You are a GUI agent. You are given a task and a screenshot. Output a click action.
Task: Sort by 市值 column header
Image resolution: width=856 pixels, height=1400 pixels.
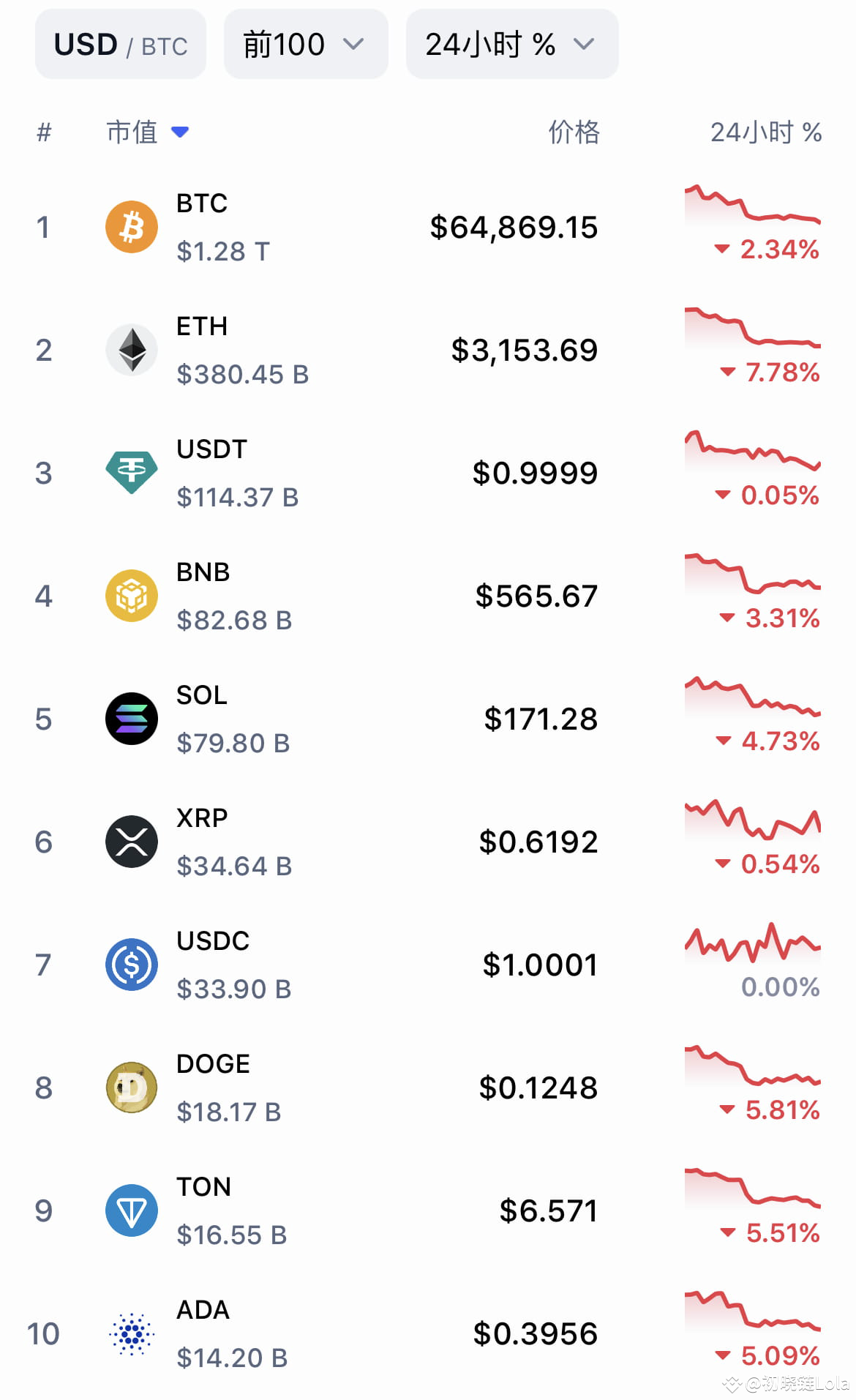pos(146,132)
